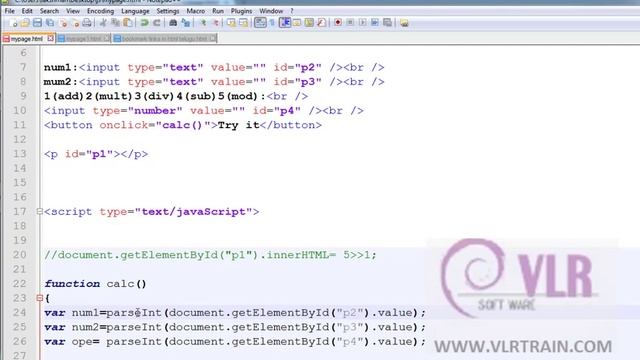
Task: Zoom in using the toolbar icon
Action: click(x=203, y=23)
